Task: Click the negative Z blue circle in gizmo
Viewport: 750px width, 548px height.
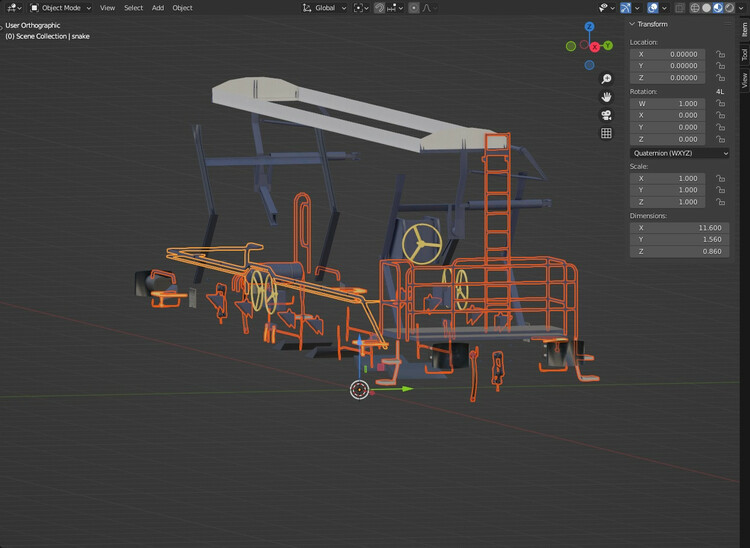Action: (x=589, y=65)
